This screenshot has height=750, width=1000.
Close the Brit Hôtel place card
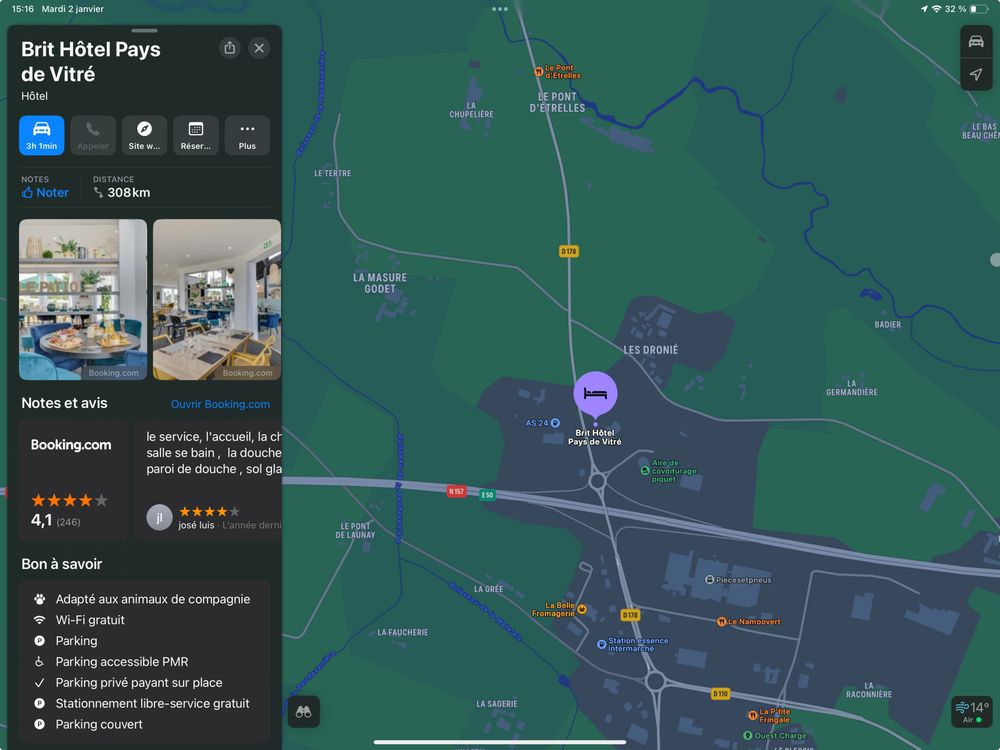(259, 48)
